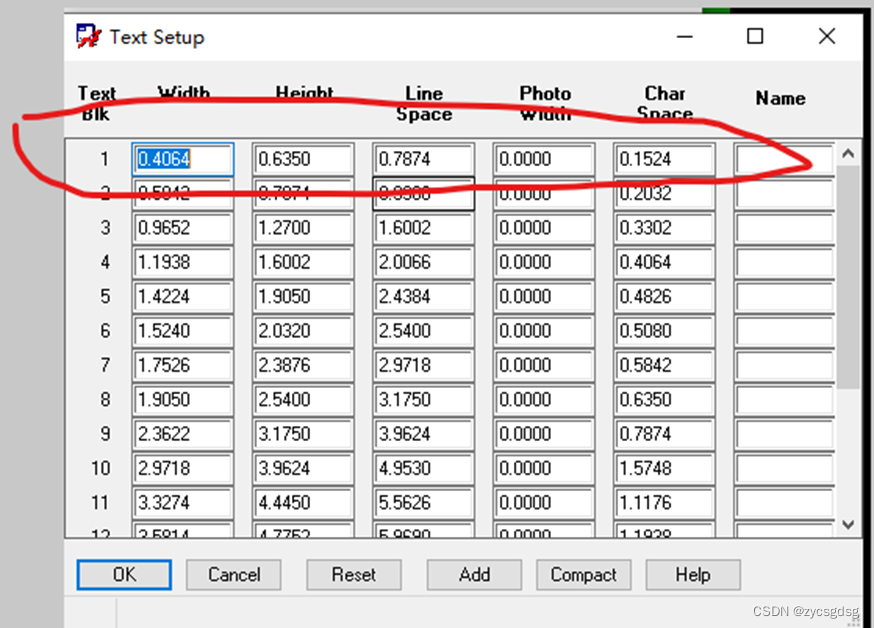Click the Reset button
This screenshot has width=874, height=628.
pyautogui.click(x=354, y=574)
